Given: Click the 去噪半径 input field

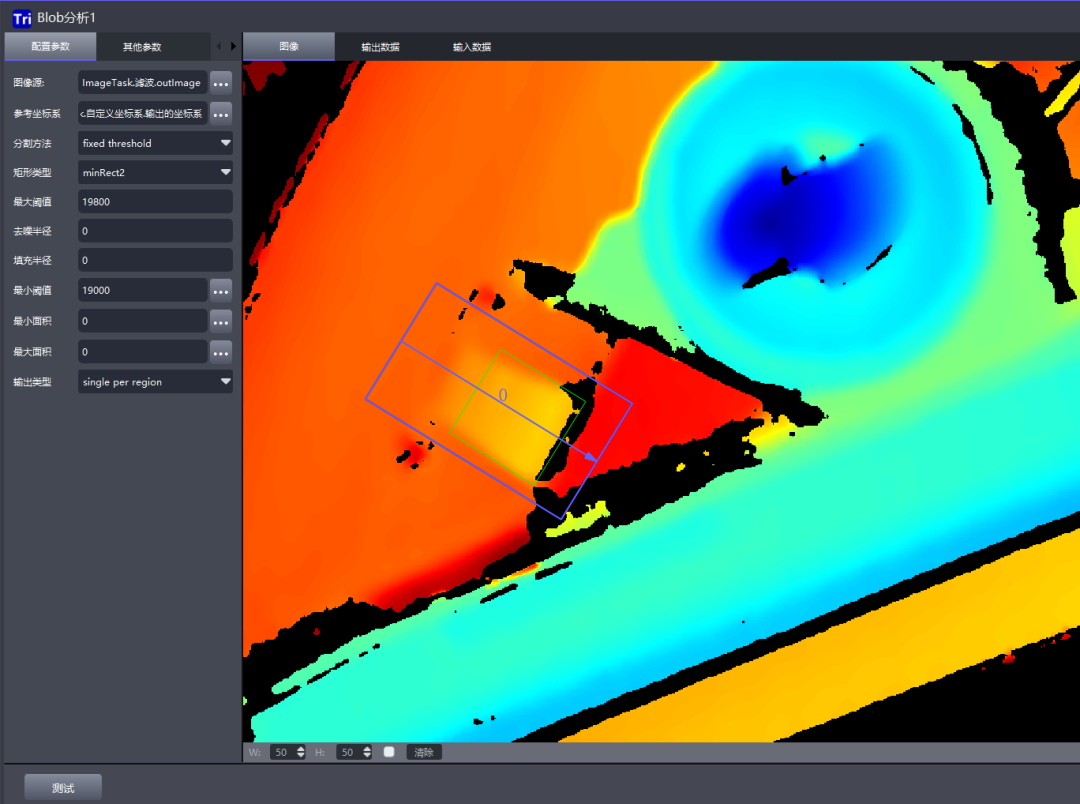Looking at the screenshot, I should click(155, 231).
